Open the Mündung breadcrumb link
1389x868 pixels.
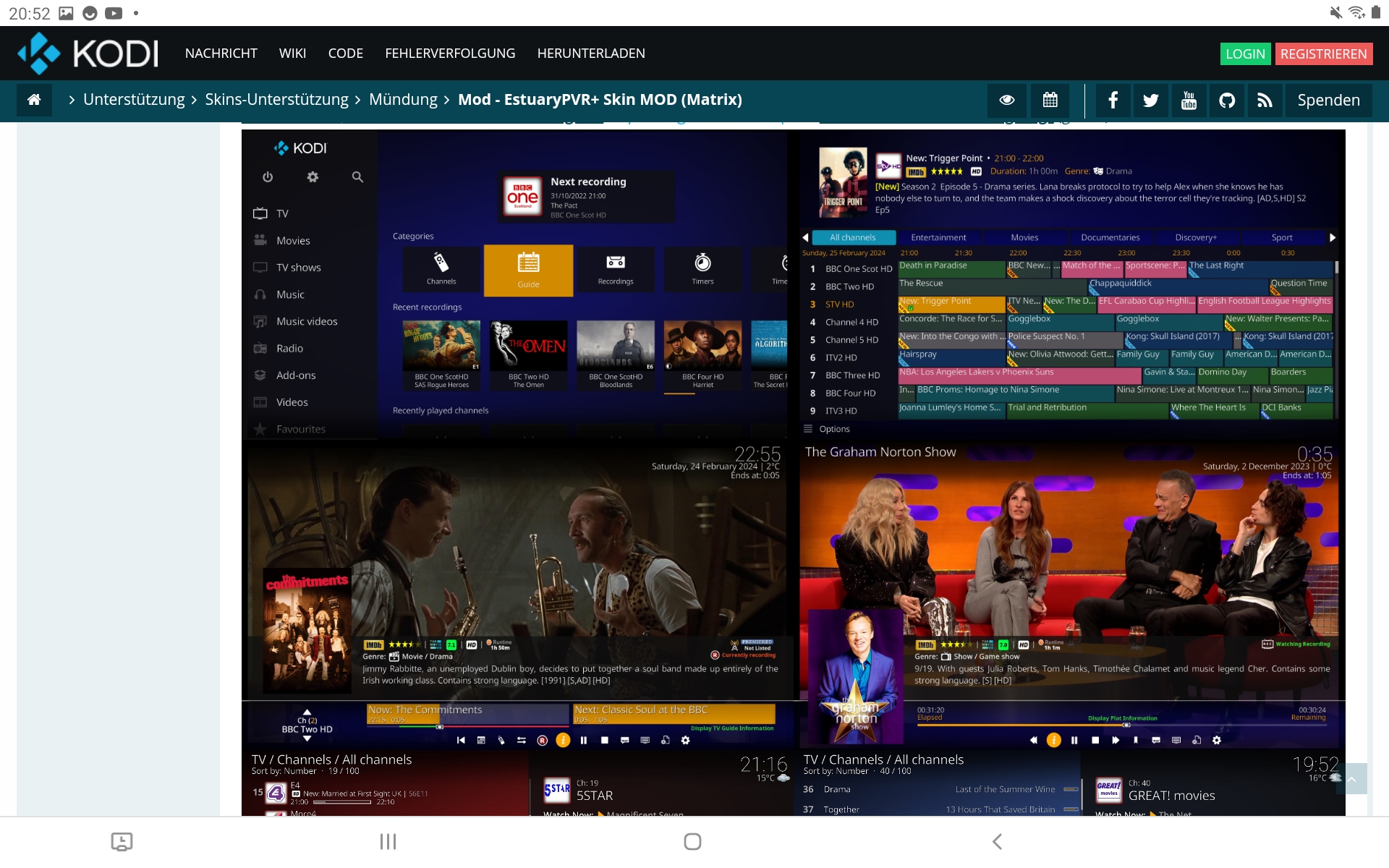403,100
